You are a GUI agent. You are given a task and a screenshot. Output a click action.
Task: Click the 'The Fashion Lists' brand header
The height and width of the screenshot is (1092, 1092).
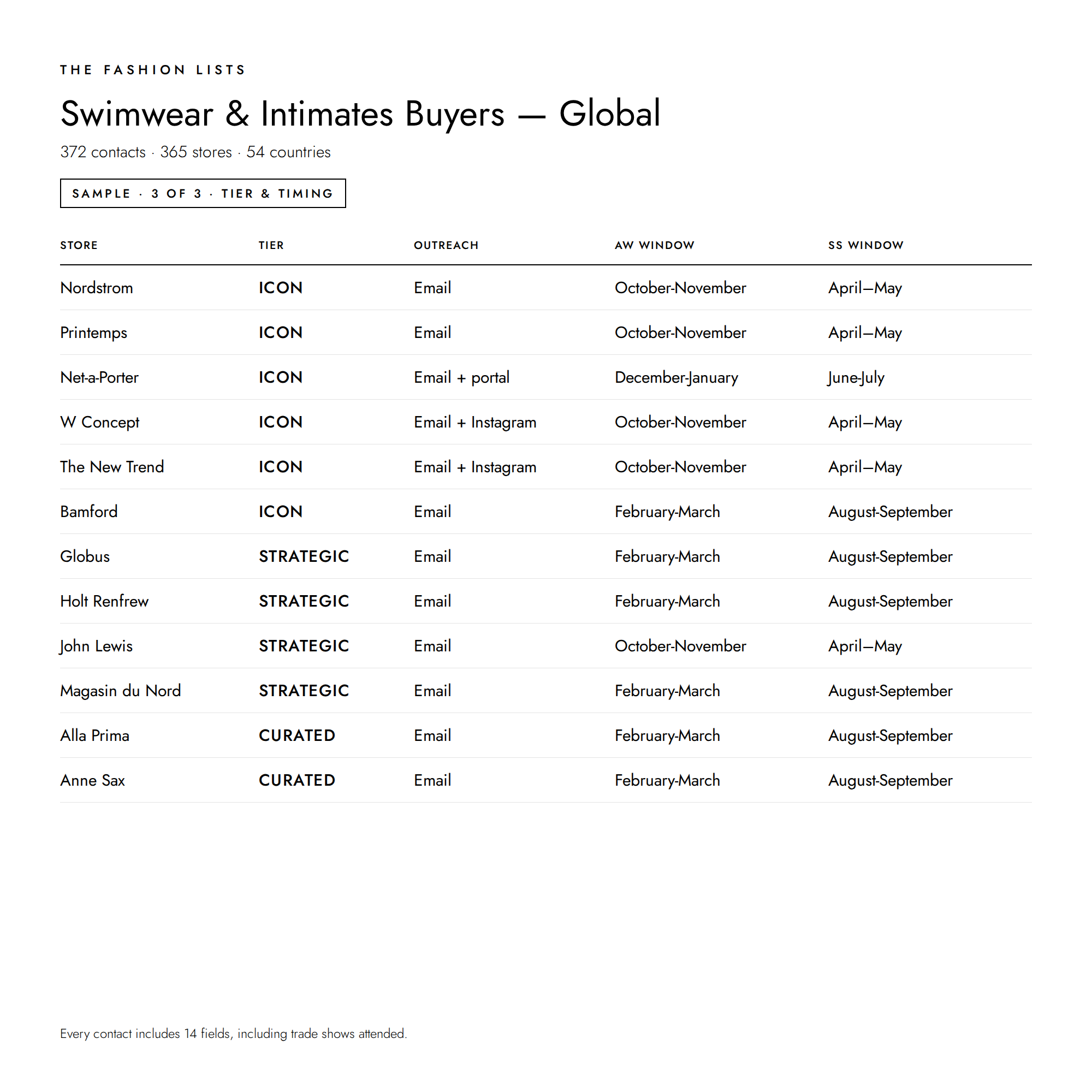point(153,70)
